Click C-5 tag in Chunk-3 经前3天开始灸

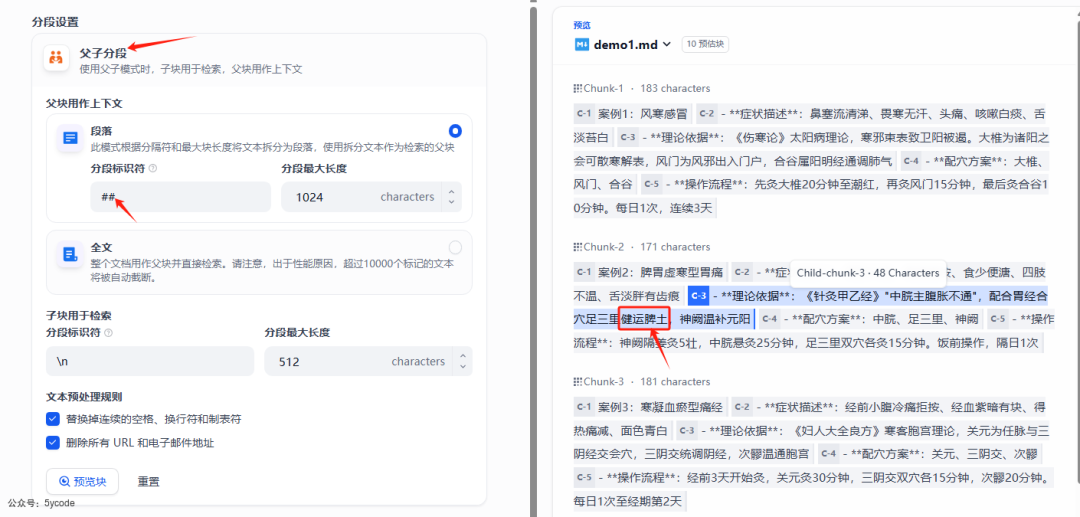tap(584, 478)
